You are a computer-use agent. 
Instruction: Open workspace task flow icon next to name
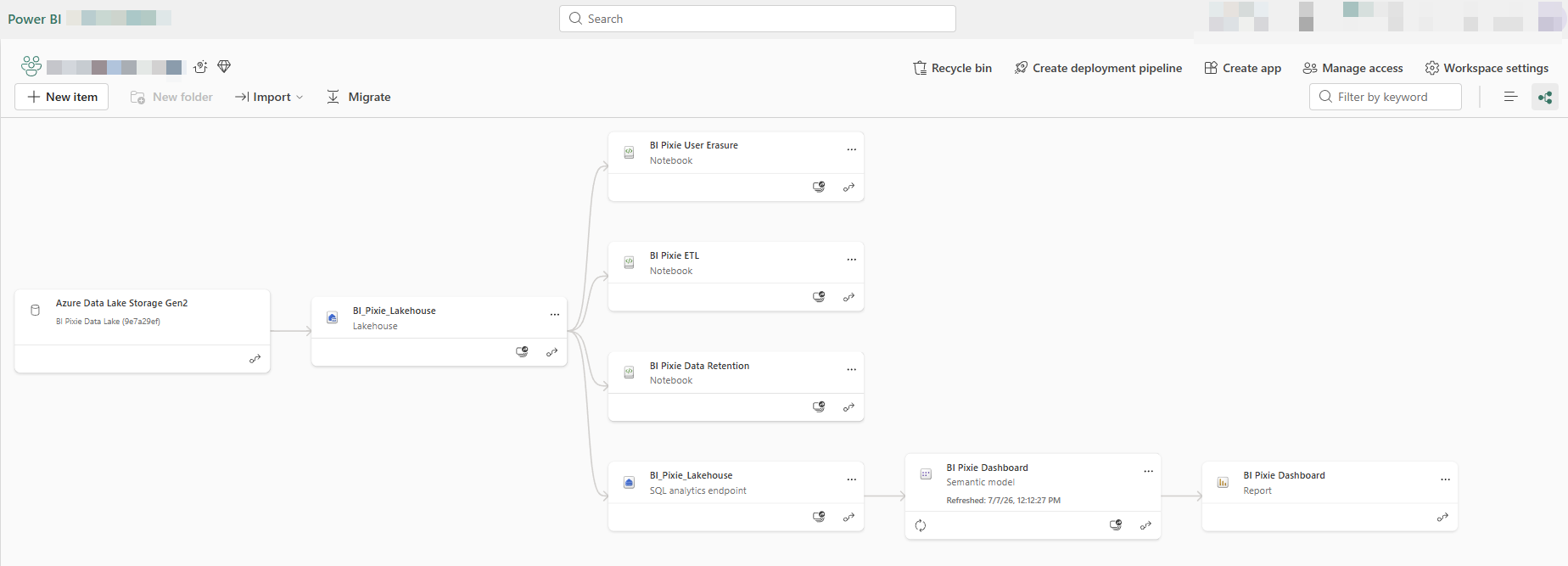(200, 67)
